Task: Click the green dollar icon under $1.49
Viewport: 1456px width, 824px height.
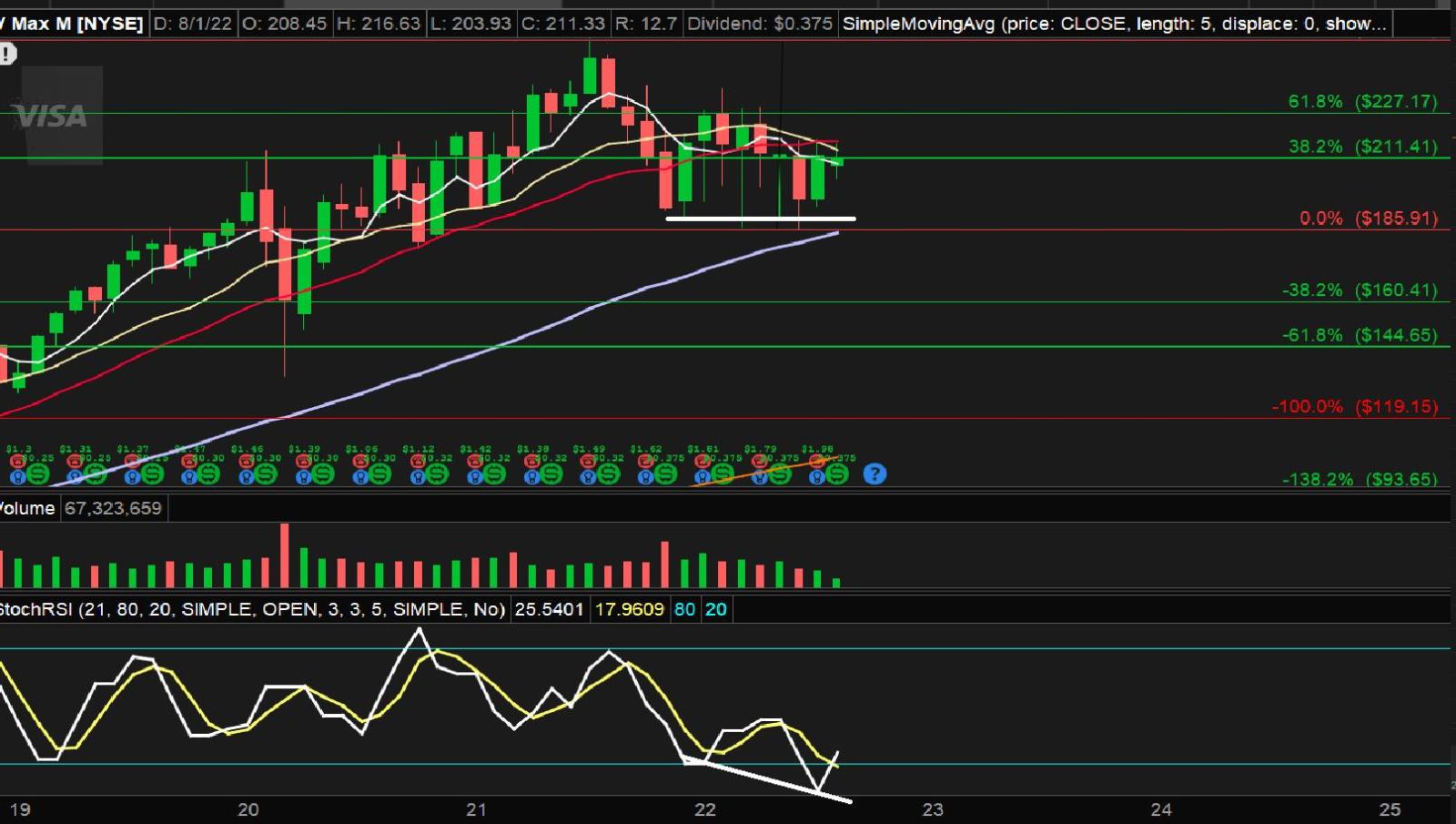Action: coord(610,474)
